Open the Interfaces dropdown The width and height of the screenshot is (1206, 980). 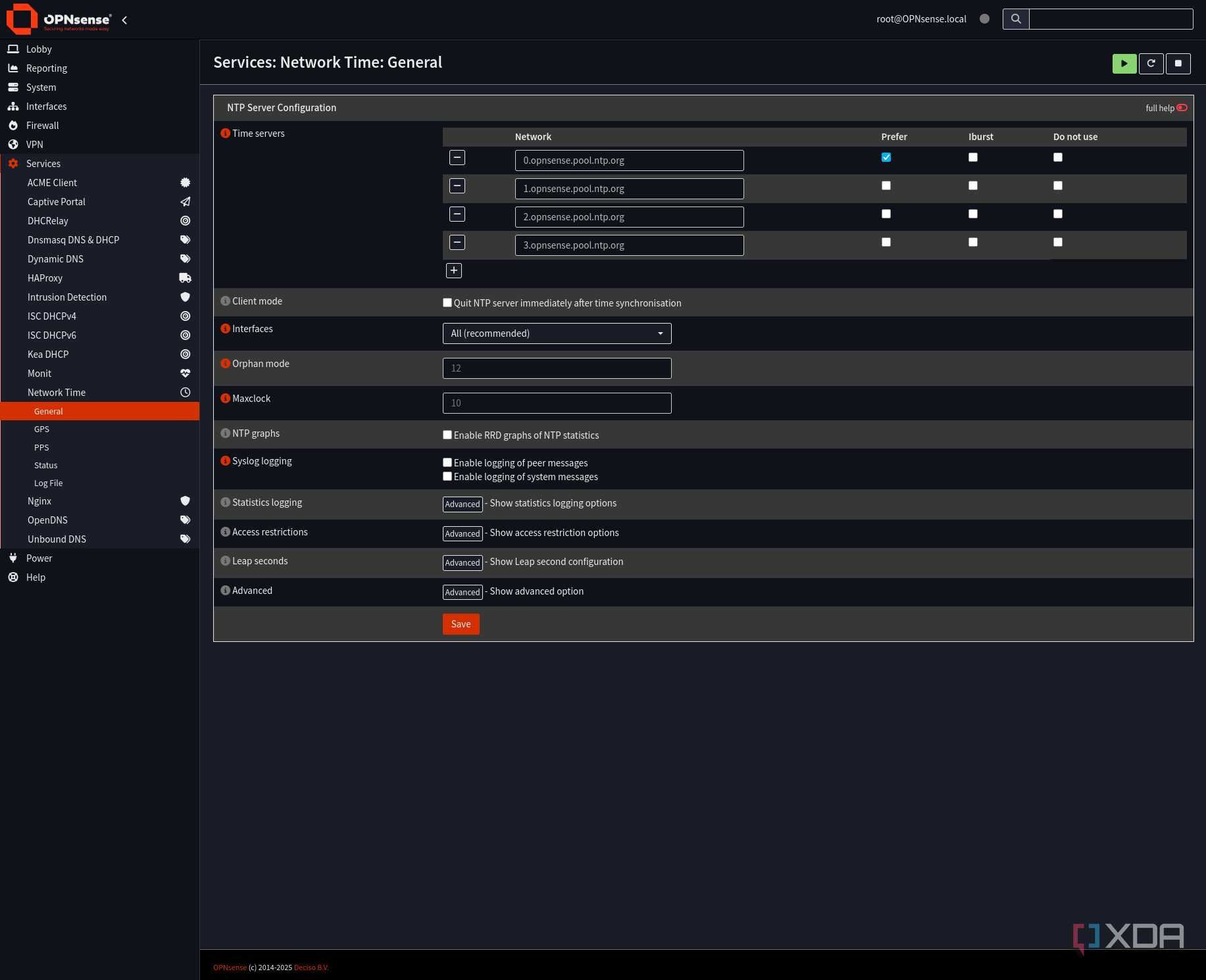tap(557, 333)
